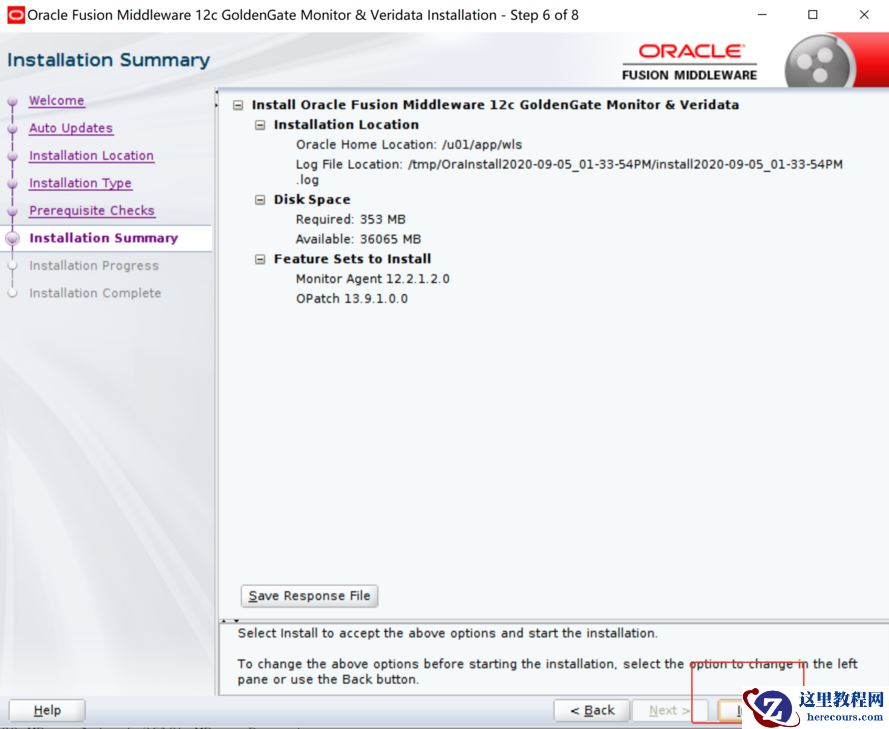Jump to the Installation Type step
Viewport: 889px width, 729px height.
(x=80, y=183)
